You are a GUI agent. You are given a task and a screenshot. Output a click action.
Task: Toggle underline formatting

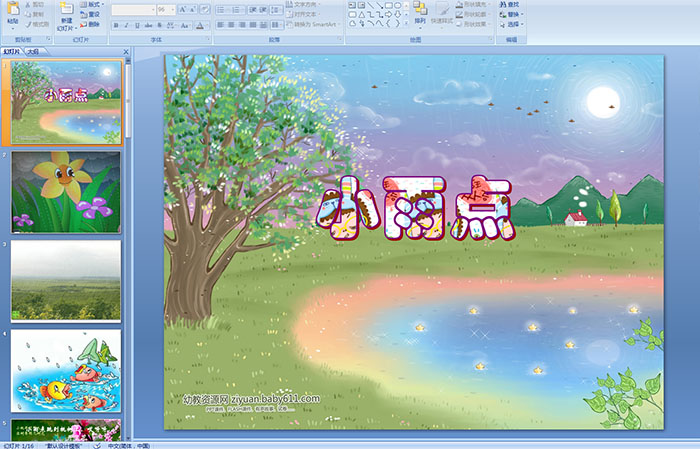tap(137, 25)
